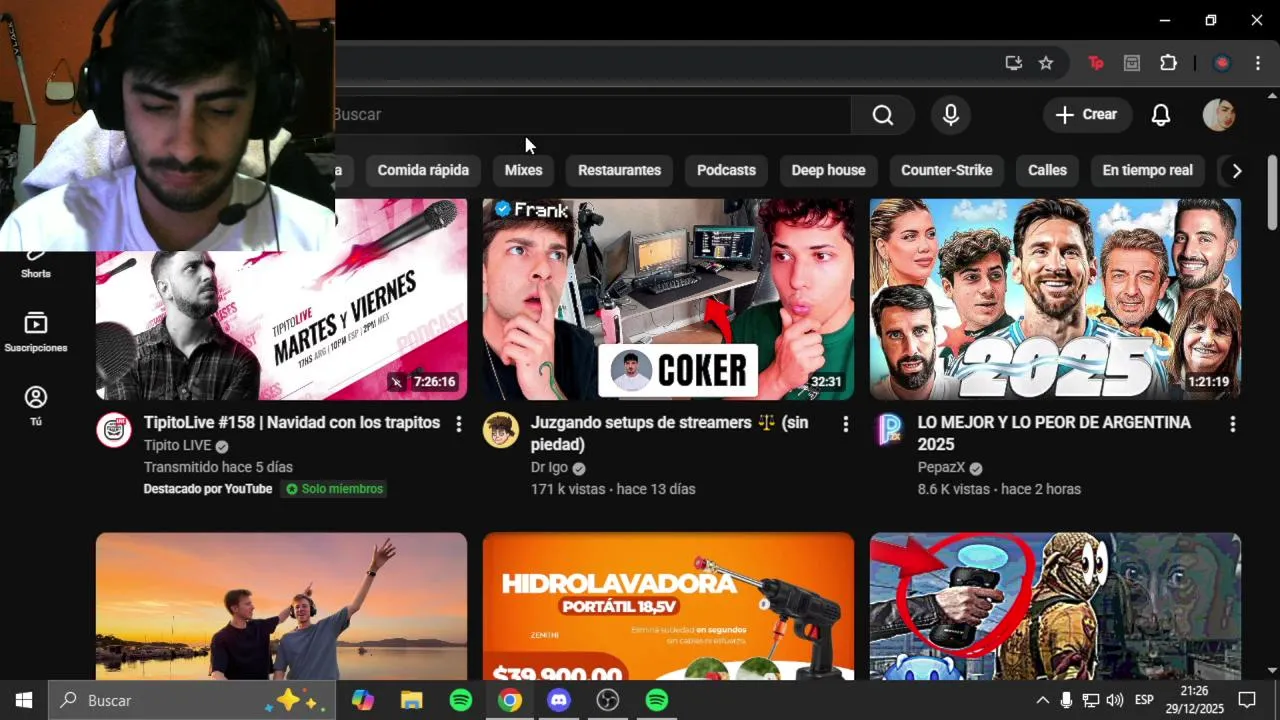Open the Argentina 2025 video thumbnail
Viewport: 1280px width, 720px height.
(x=1055, y=299)
